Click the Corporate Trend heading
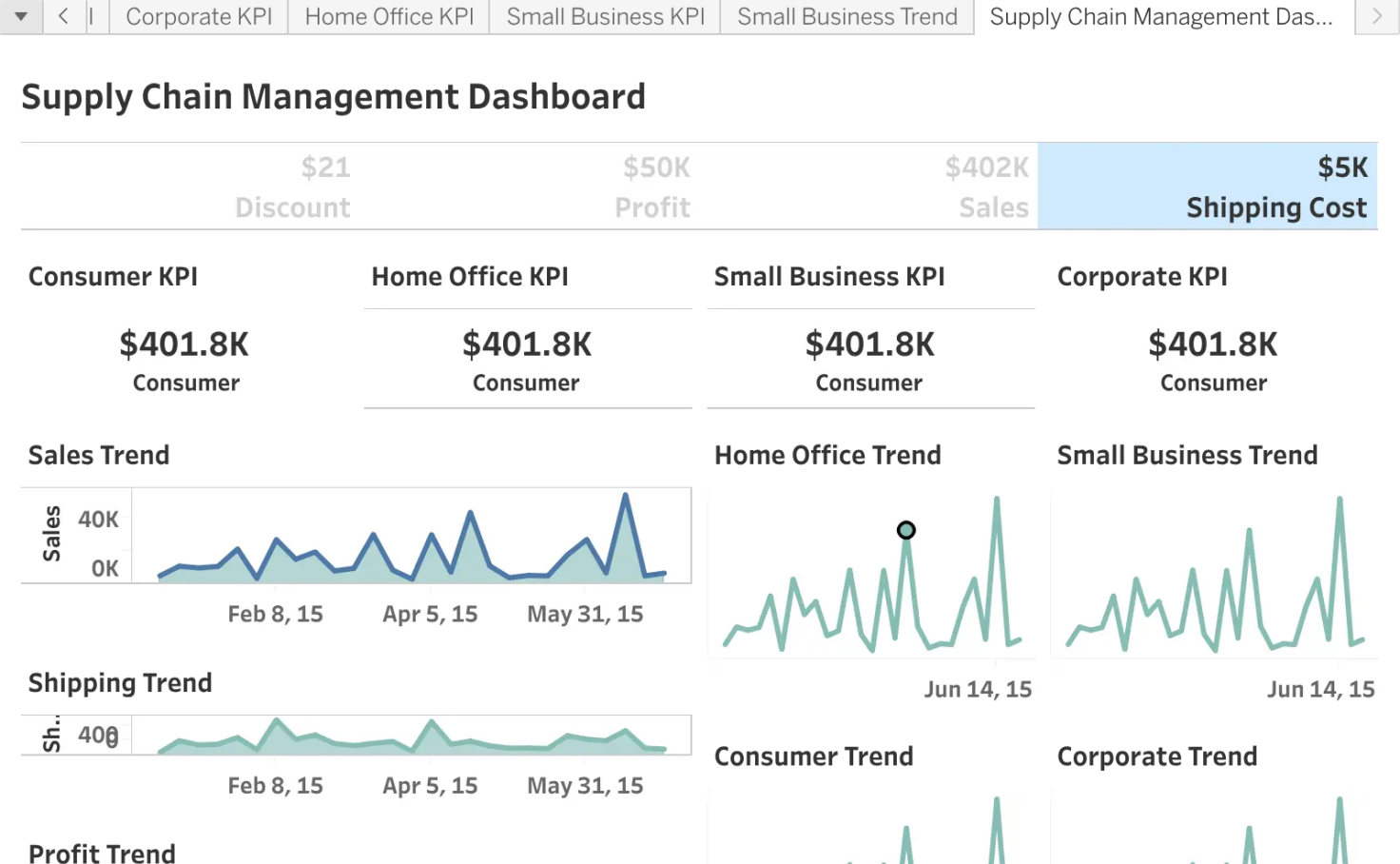The height and width of the screenshot is (864, 1400). [1157, 757]
